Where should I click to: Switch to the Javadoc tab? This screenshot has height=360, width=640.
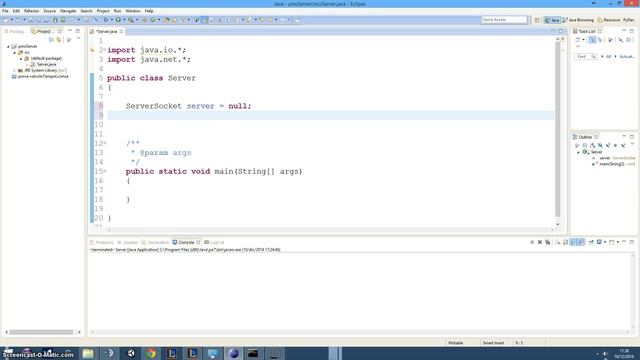pyautogui.click(x=128, y=242)
